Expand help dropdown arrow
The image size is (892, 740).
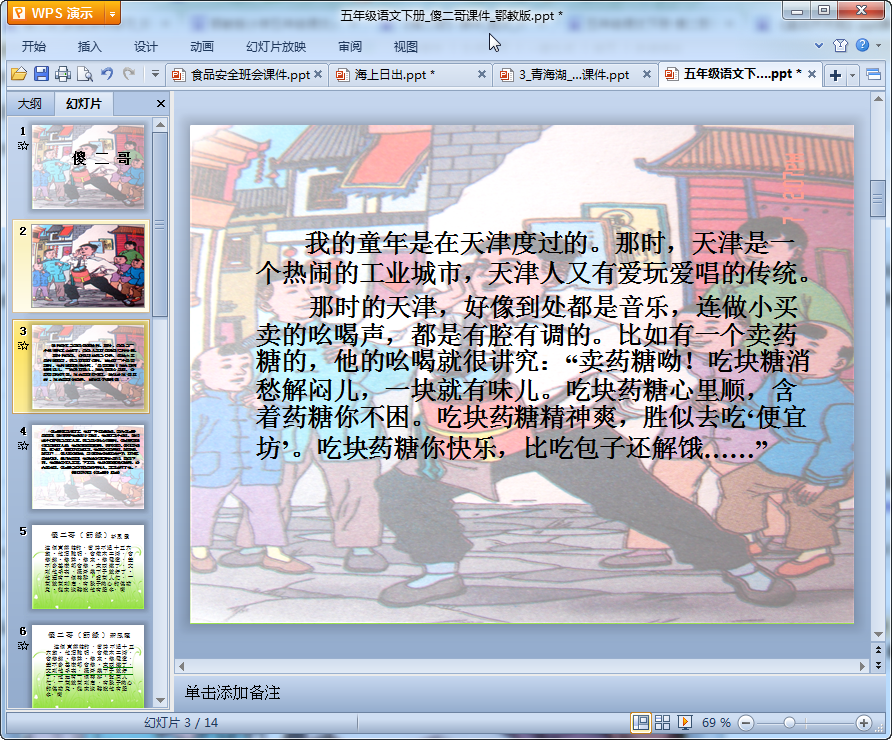pos(878,46)
